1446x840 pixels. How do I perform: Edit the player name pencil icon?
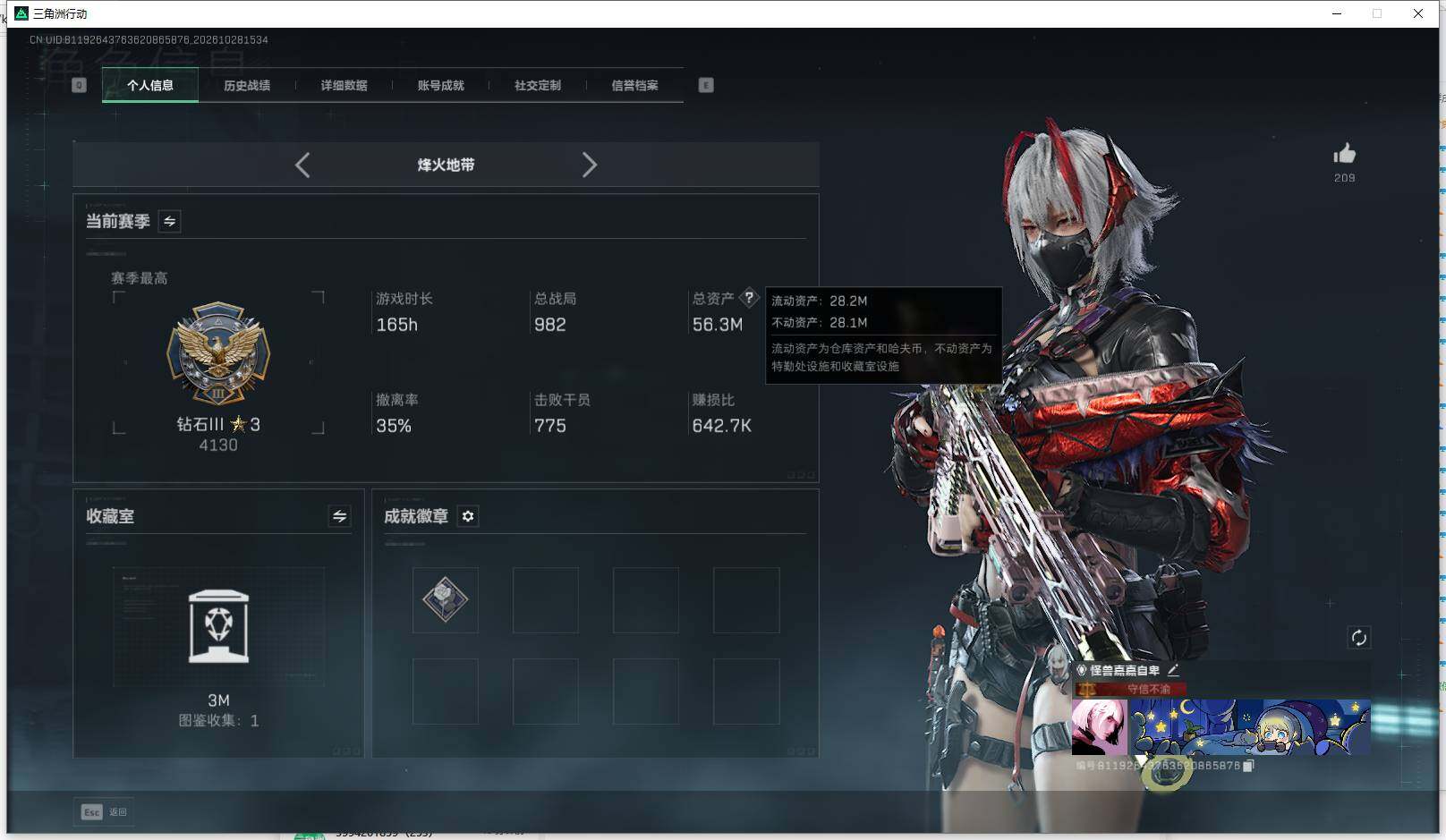pos(1173,669)
